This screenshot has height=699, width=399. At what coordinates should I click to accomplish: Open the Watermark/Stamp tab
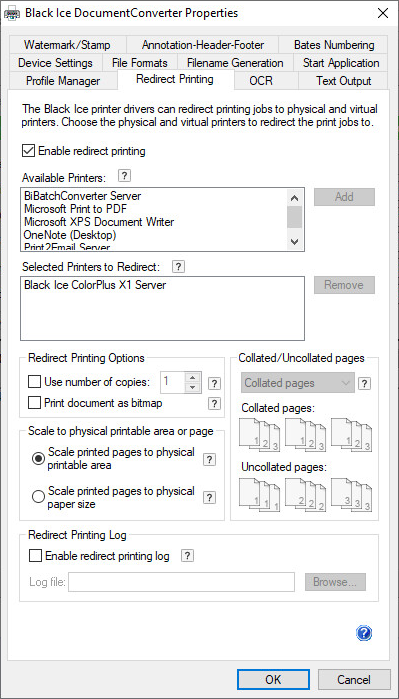67,45
